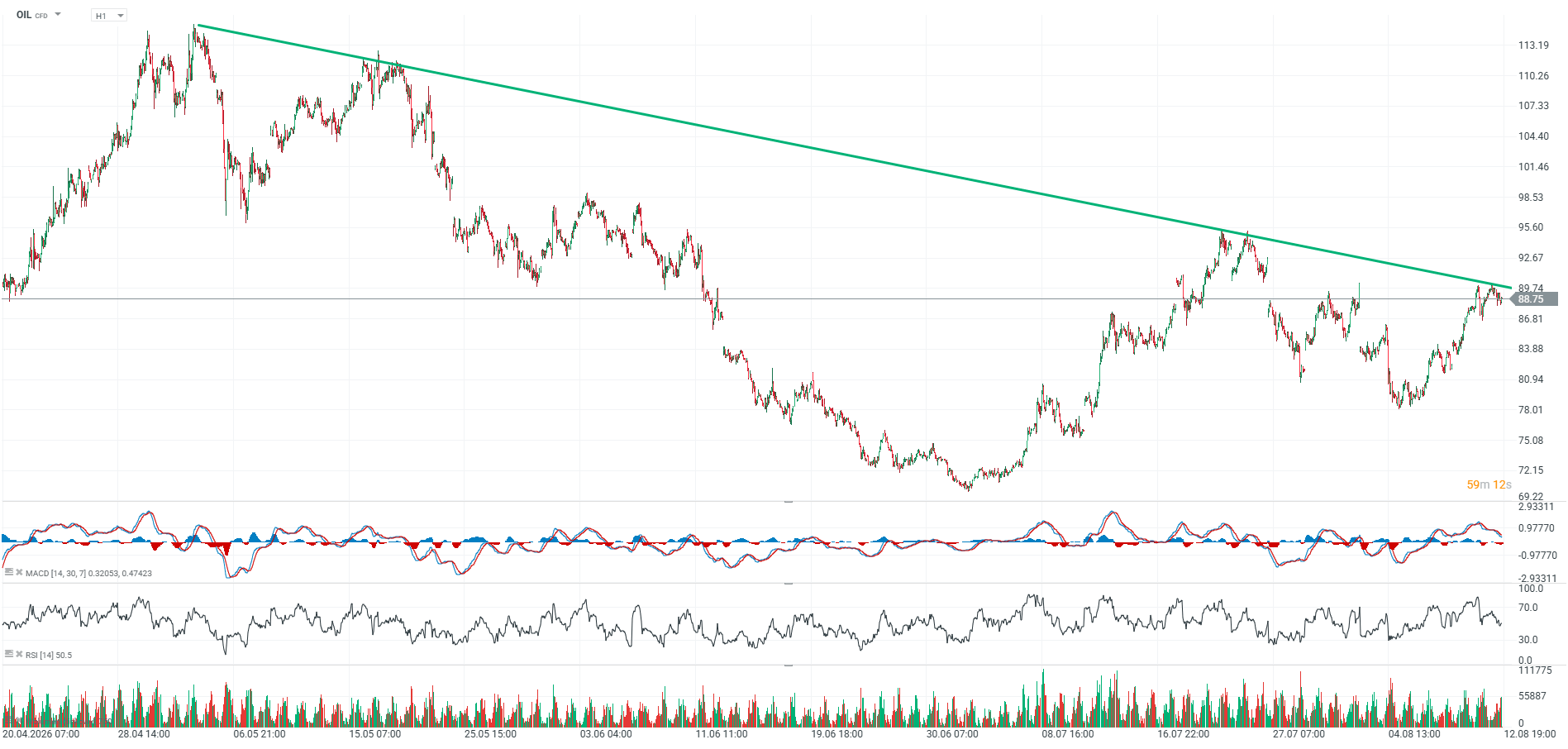Remove the RSI indicator with its X icon
Viewport: 1568px width, 749px height.
tap(19, 654)
